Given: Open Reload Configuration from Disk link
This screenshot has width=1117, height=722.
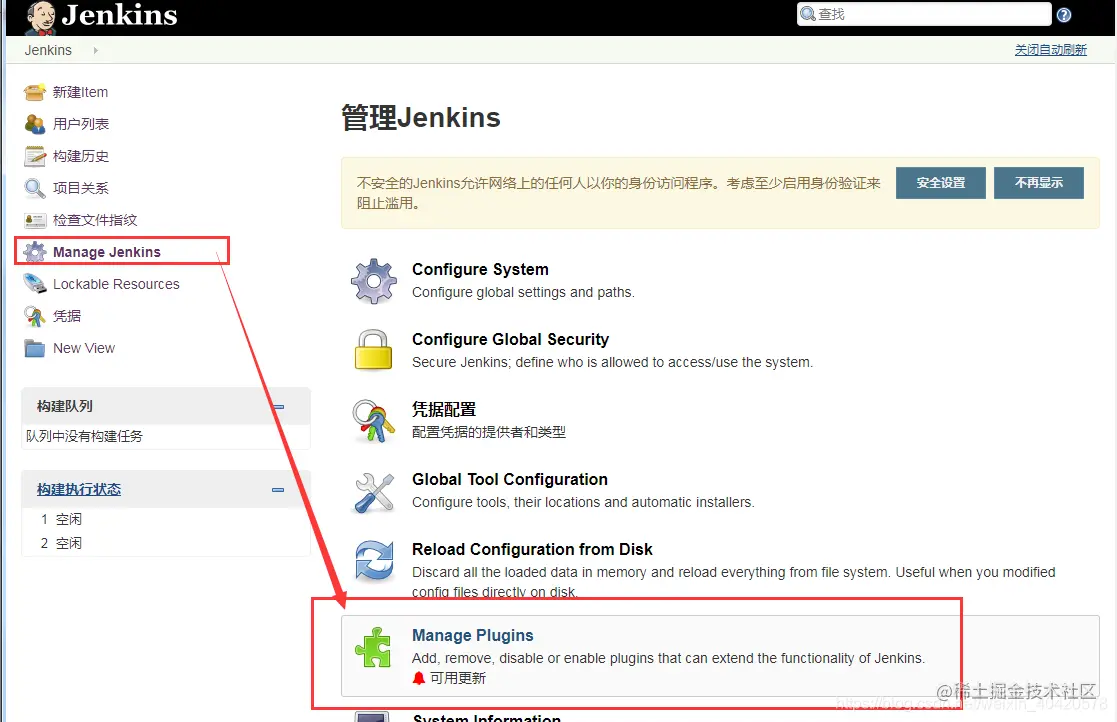Looking at the screenshot, I should pyautogui.click(x=532, y=550).
